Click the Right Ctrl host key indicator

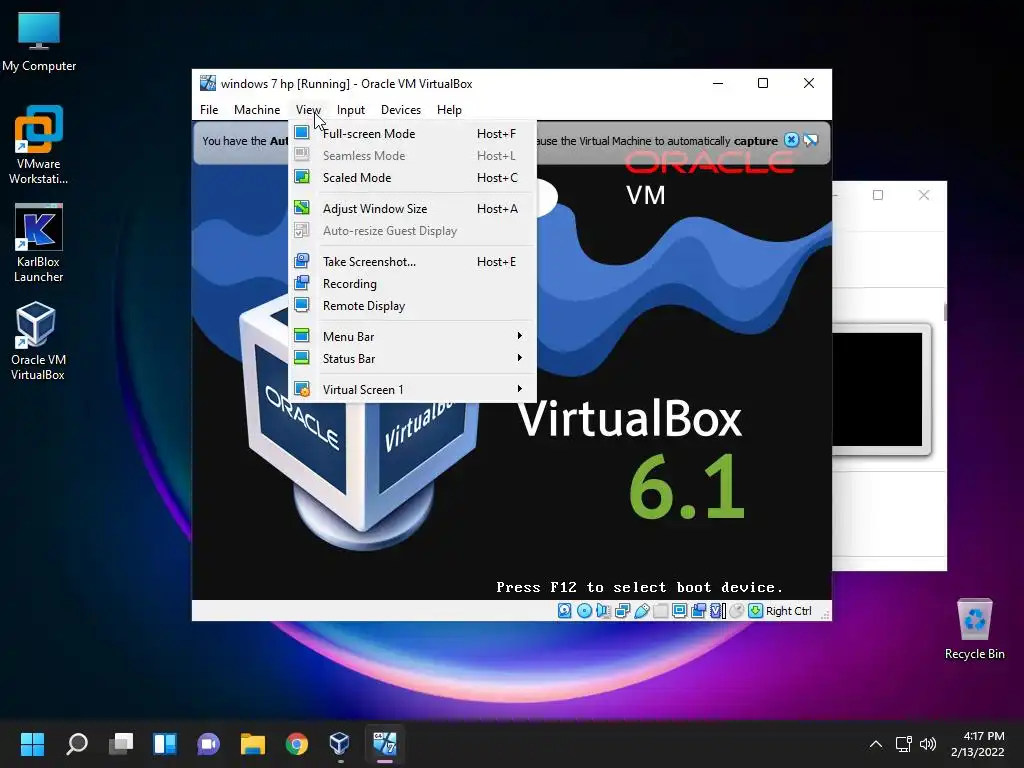pyautogui.click(x=788, y=611)
